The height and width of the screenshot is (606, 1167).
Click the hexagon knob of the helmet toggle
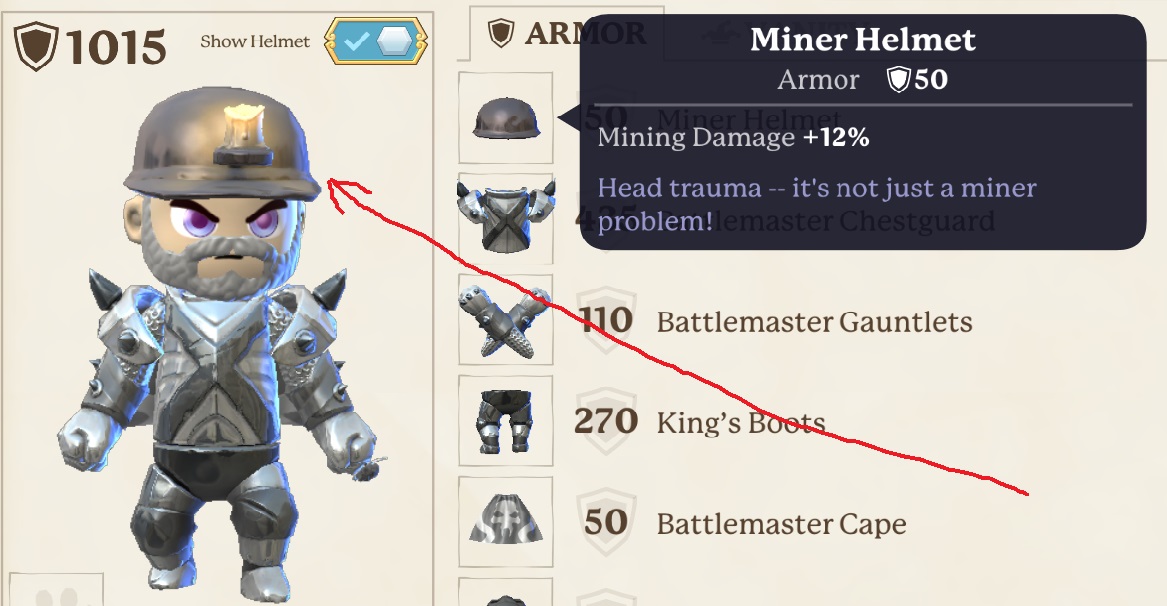[394, 42]
